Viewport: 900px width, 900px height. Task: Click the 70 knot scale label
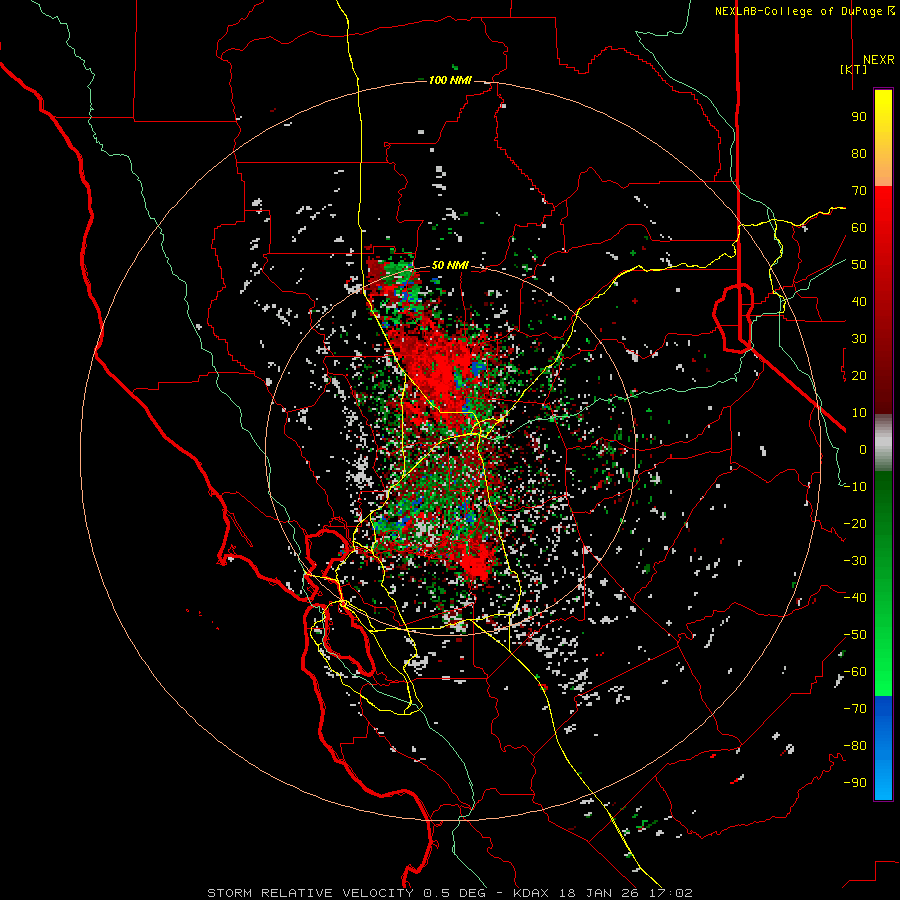[x=859, y=191]
